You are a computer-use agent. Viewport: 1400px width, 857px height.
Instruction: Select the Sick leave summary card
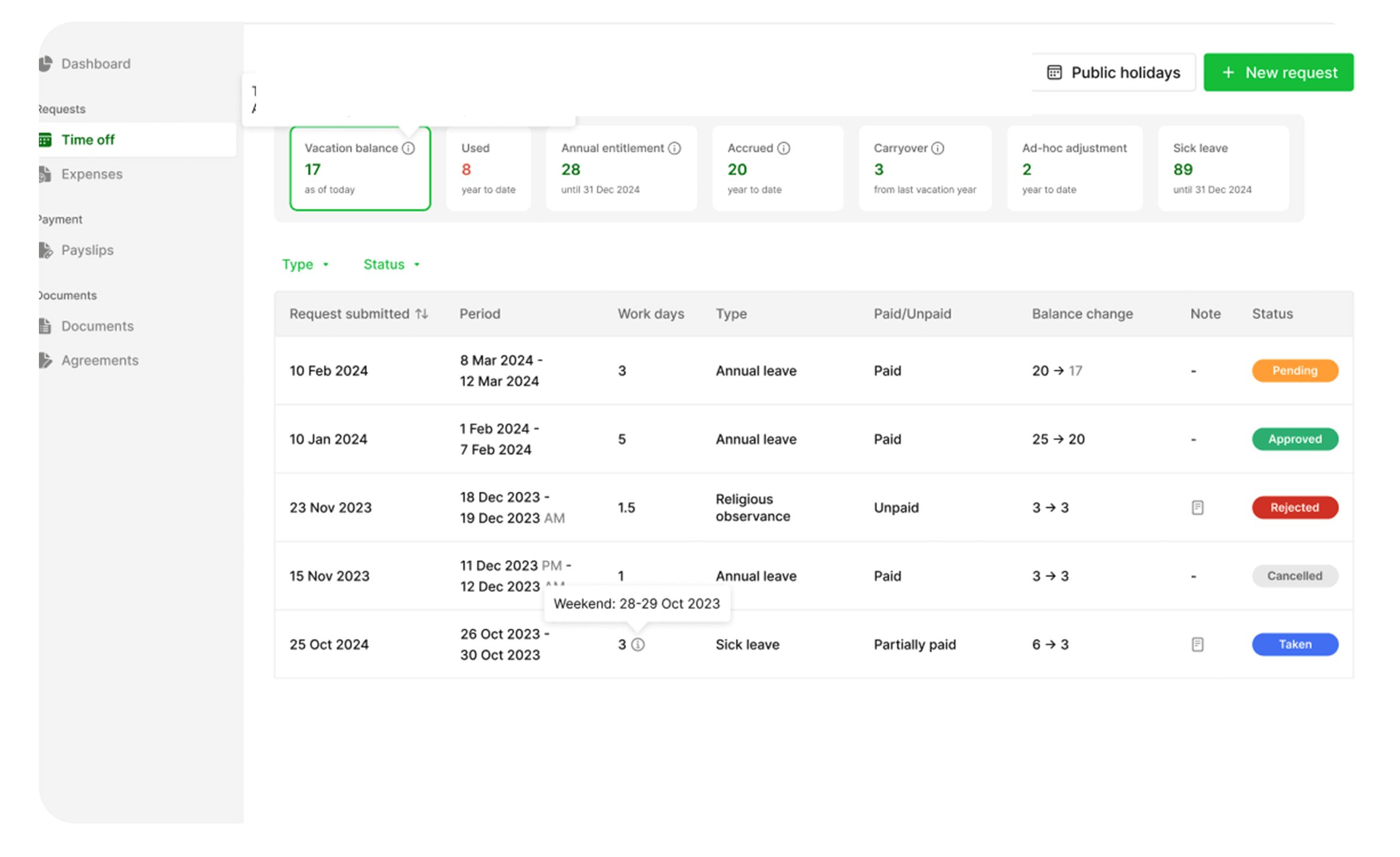(x=1223, y=169)
